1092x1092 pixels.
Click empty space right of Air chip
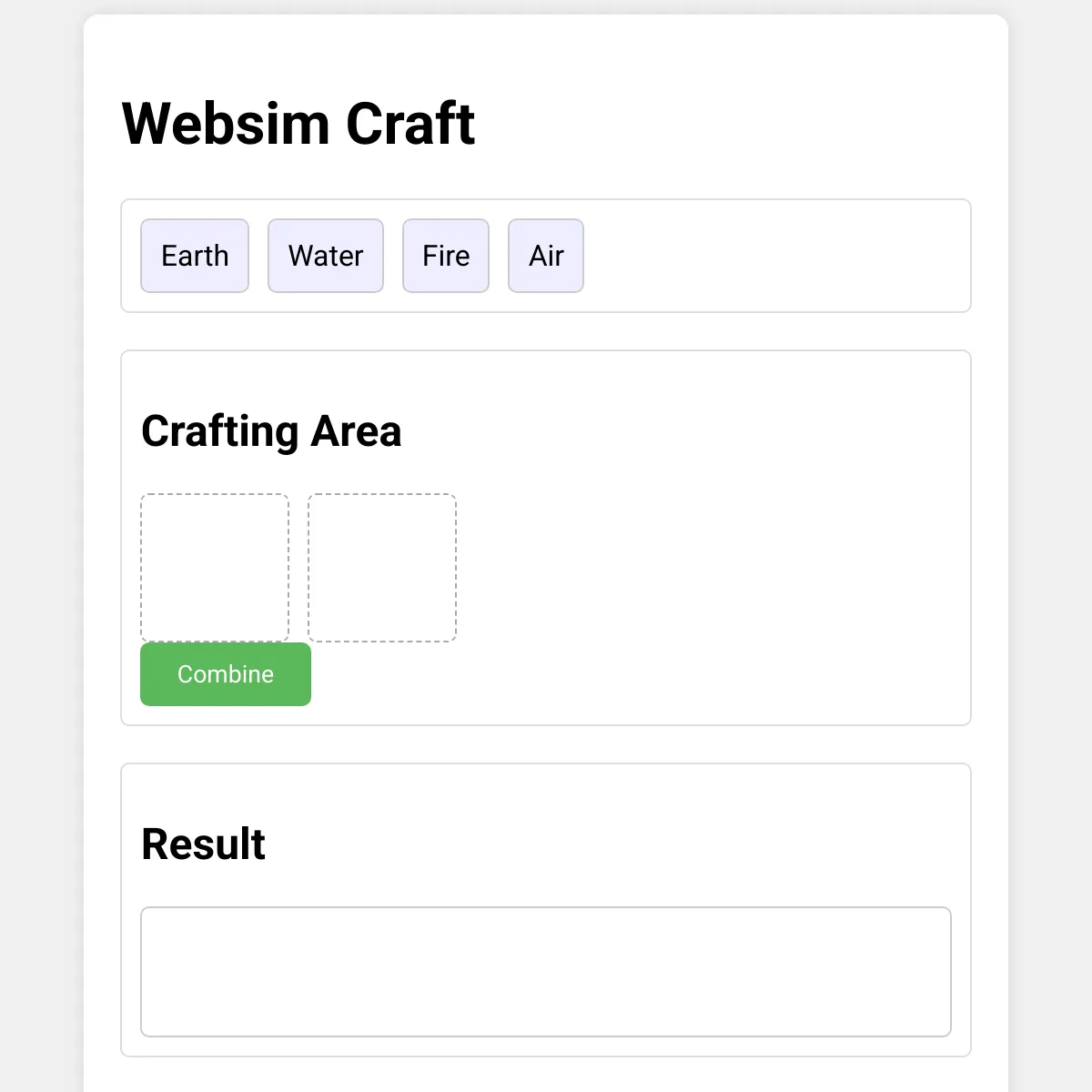(773, 256)
